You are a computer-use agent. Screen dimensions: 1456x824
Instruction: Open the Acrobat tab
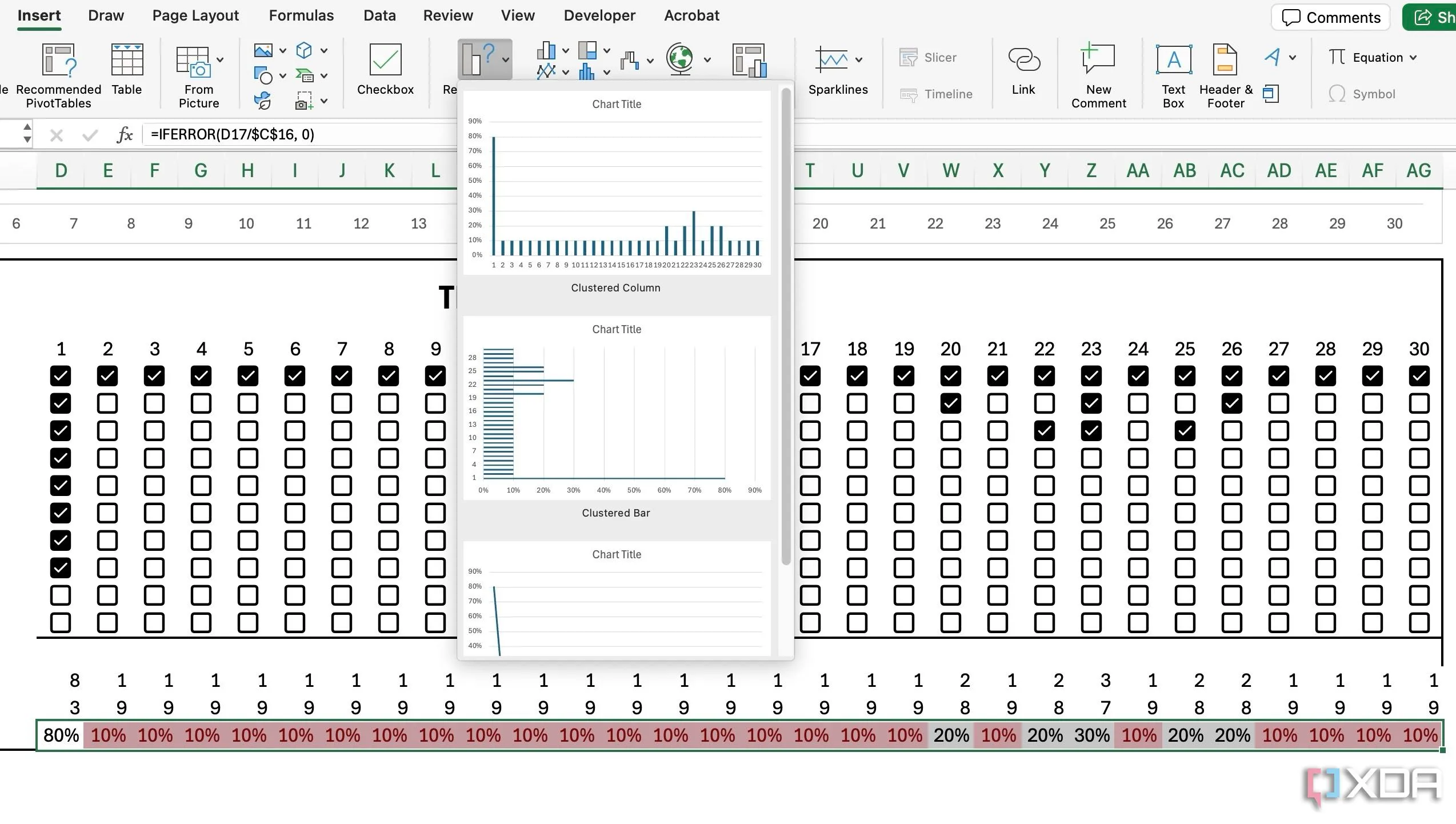(x=691, y=15)
